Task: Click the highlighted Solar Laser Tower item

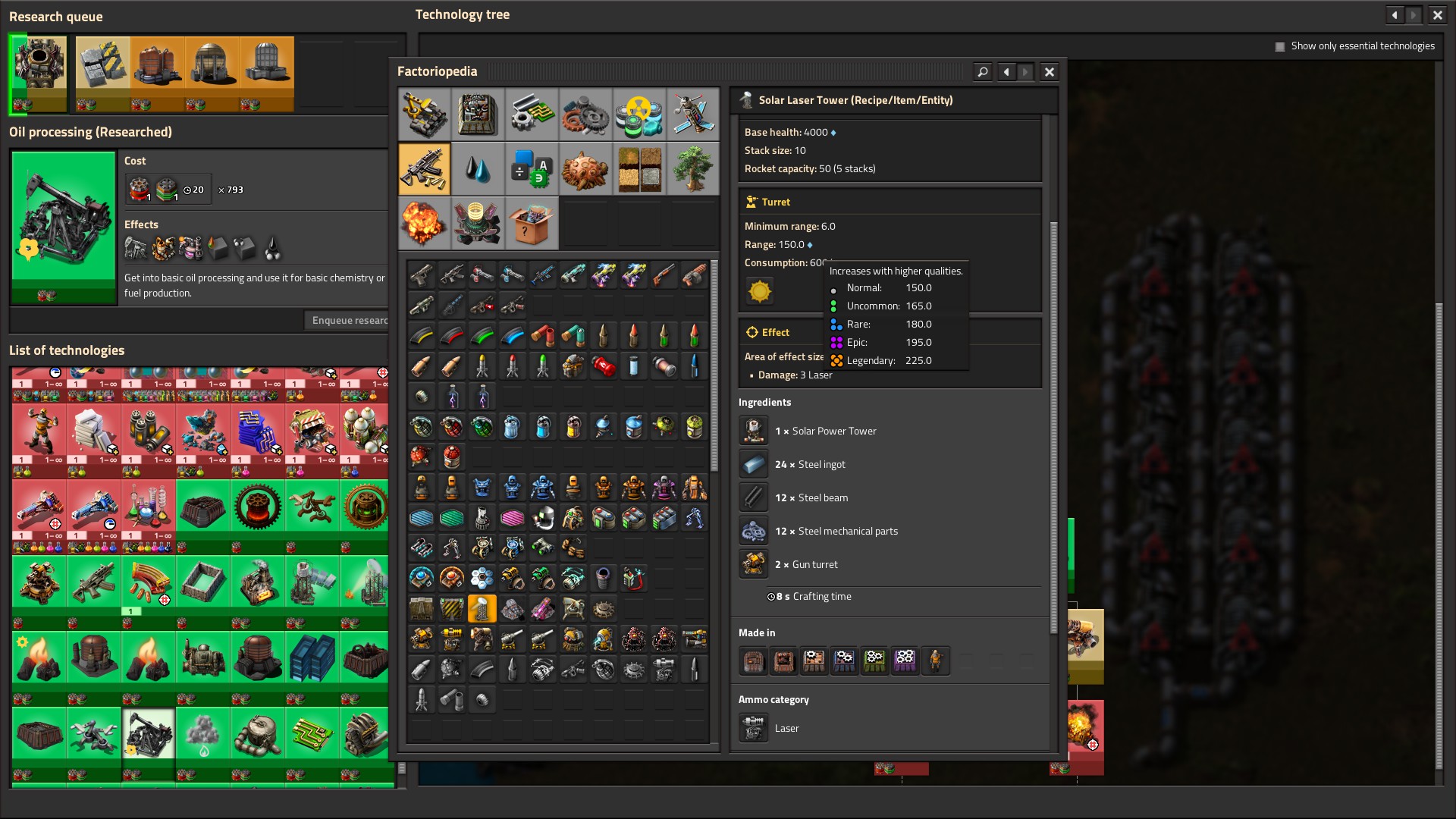Action: (x=482, y=608)
